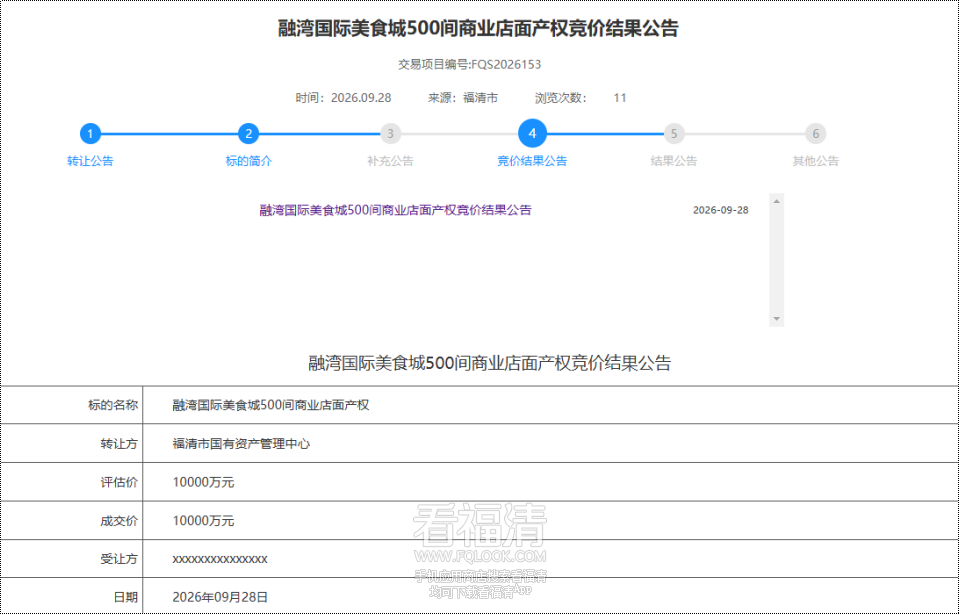Click the 评估价 row label
Viewport: 961px width, 615px height.
point(119,483)
